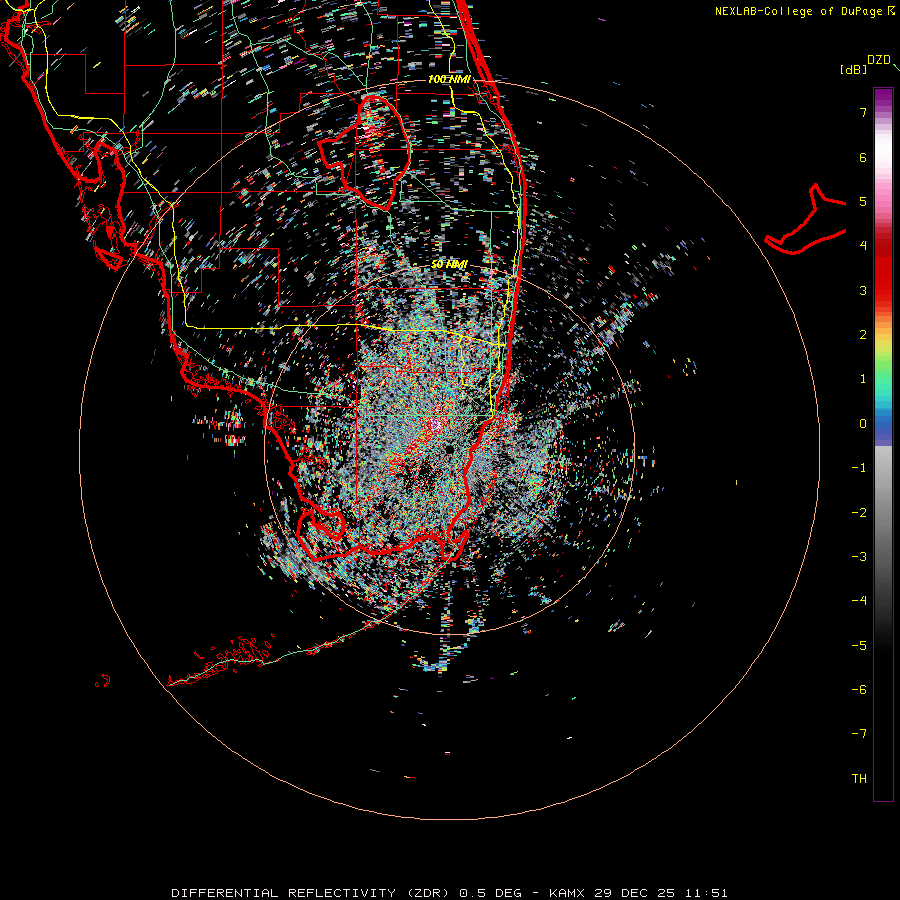
Task: Click the 3 value on the dB scale
Action: tap(863, 290)
